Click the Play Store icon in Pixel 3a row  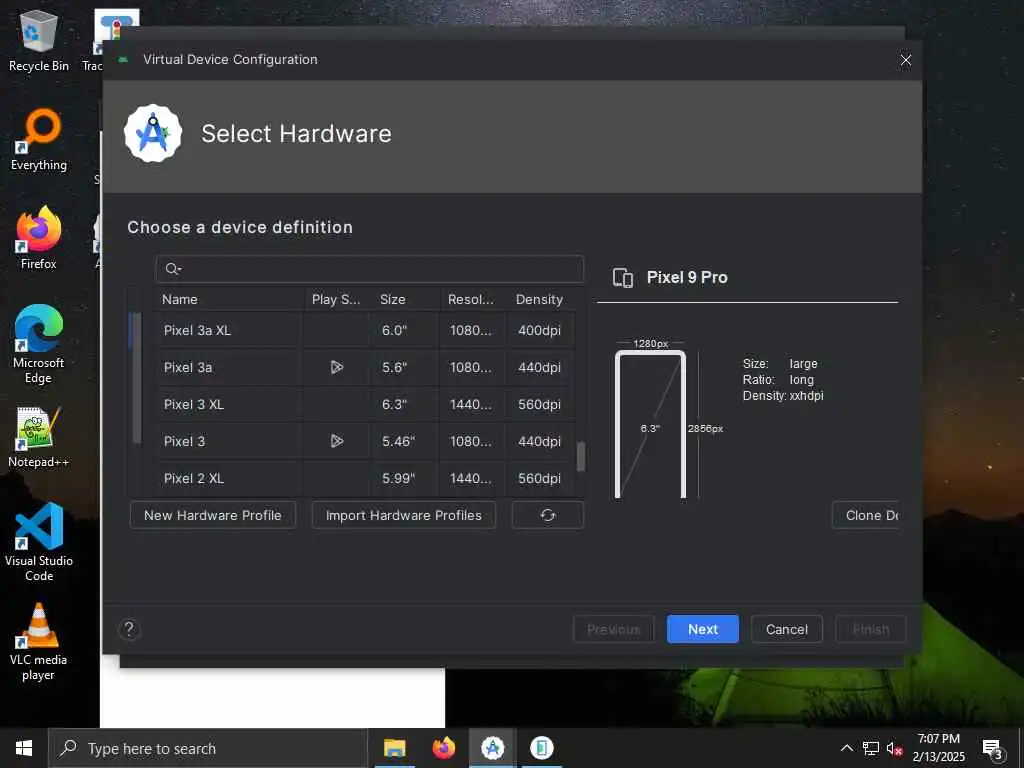(x=336, y=367)
